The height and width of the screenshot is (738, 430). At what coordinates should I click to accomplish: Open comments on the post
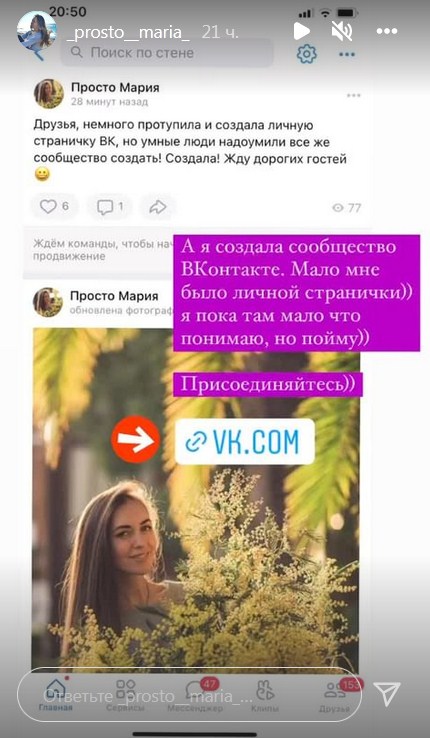(x=110, y=206)
